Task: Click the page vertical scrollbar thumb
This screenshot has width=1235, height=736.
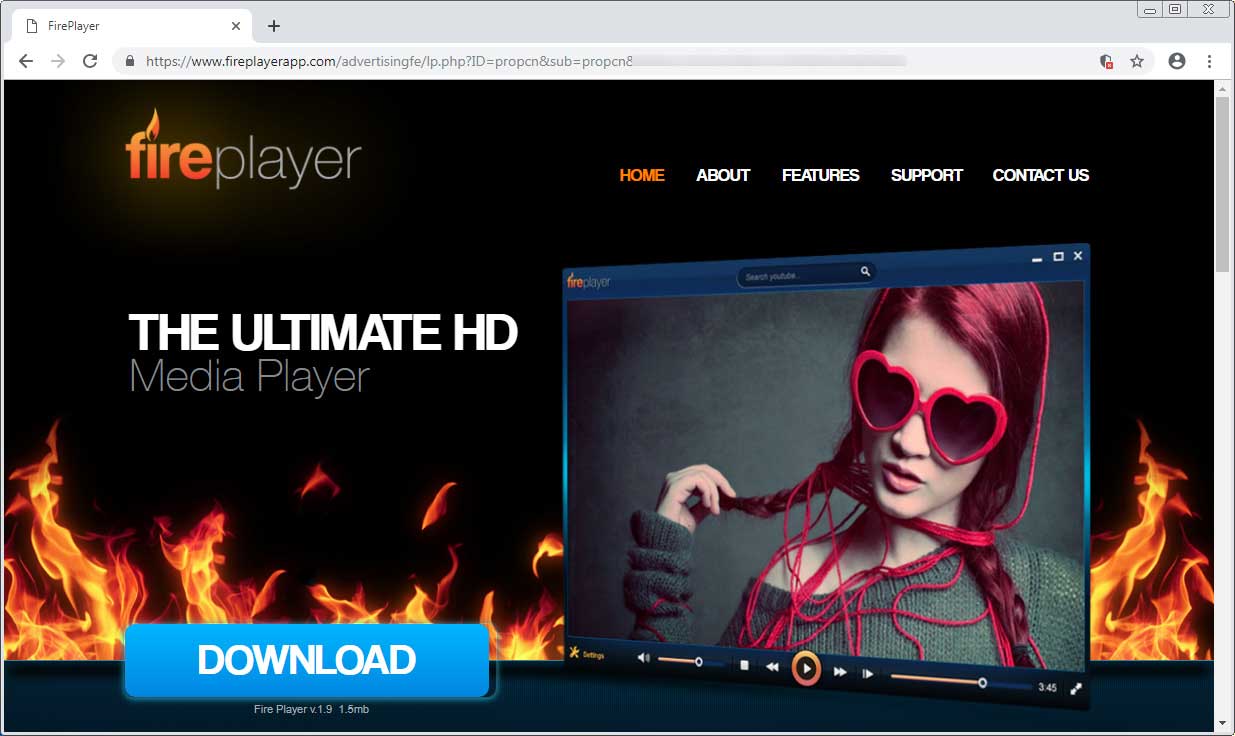Action: point(1222,185)
